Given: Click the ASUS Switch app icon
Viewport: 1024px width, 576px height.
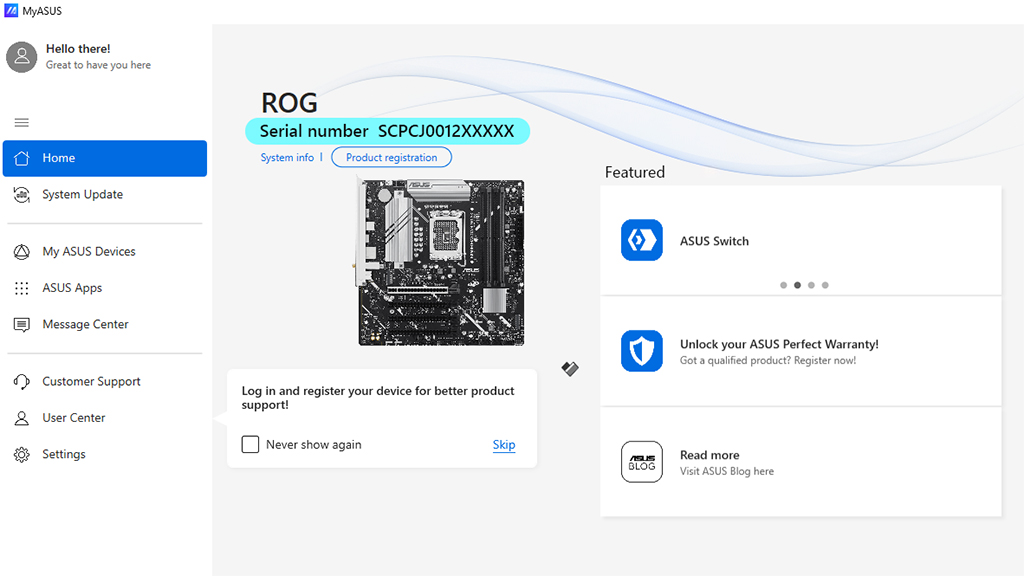Looking at the screenshot, I should pyautogui.click(x=641, y=240).
